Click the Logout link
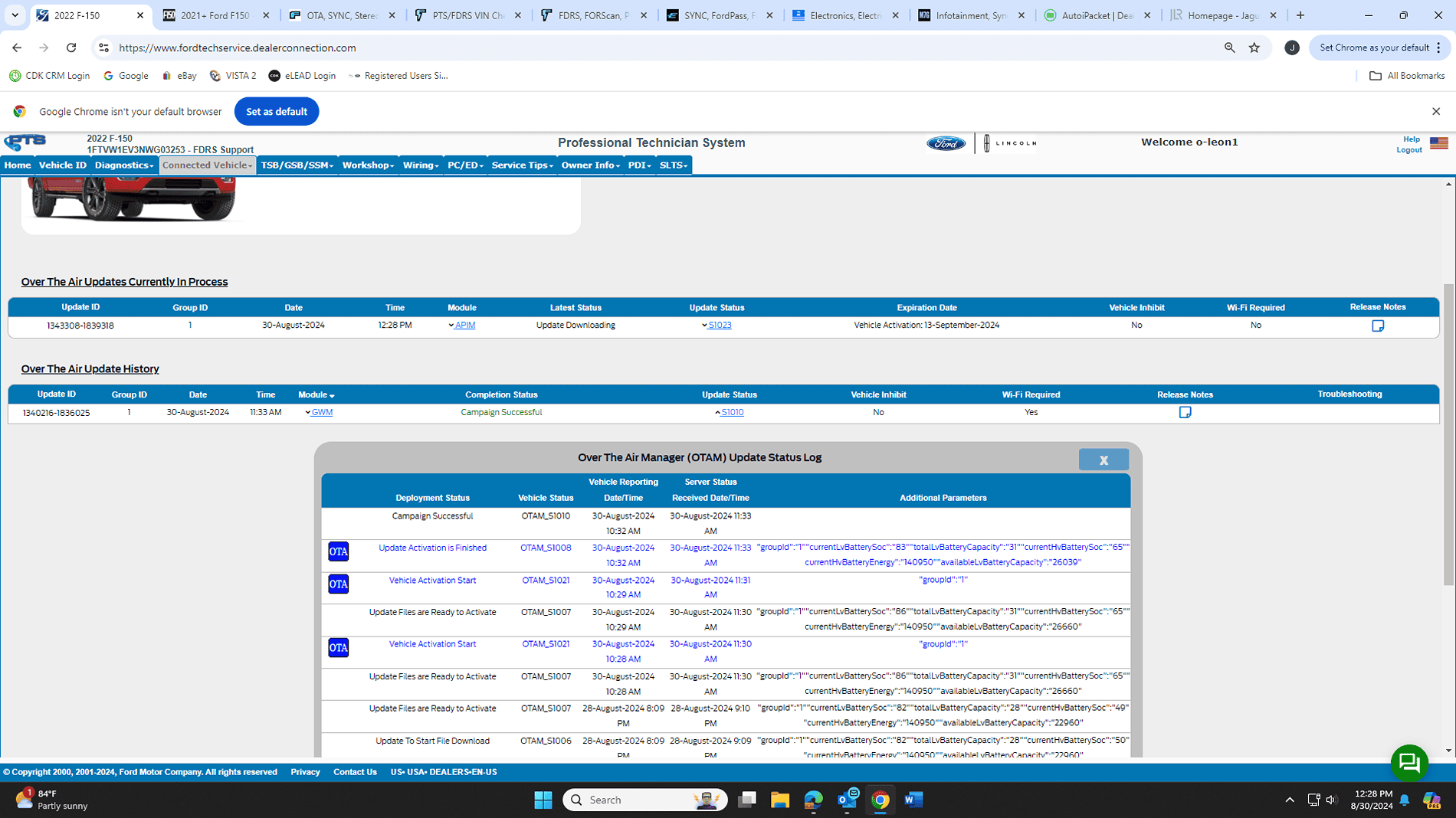1456x818 pixels. point(1408,150)
